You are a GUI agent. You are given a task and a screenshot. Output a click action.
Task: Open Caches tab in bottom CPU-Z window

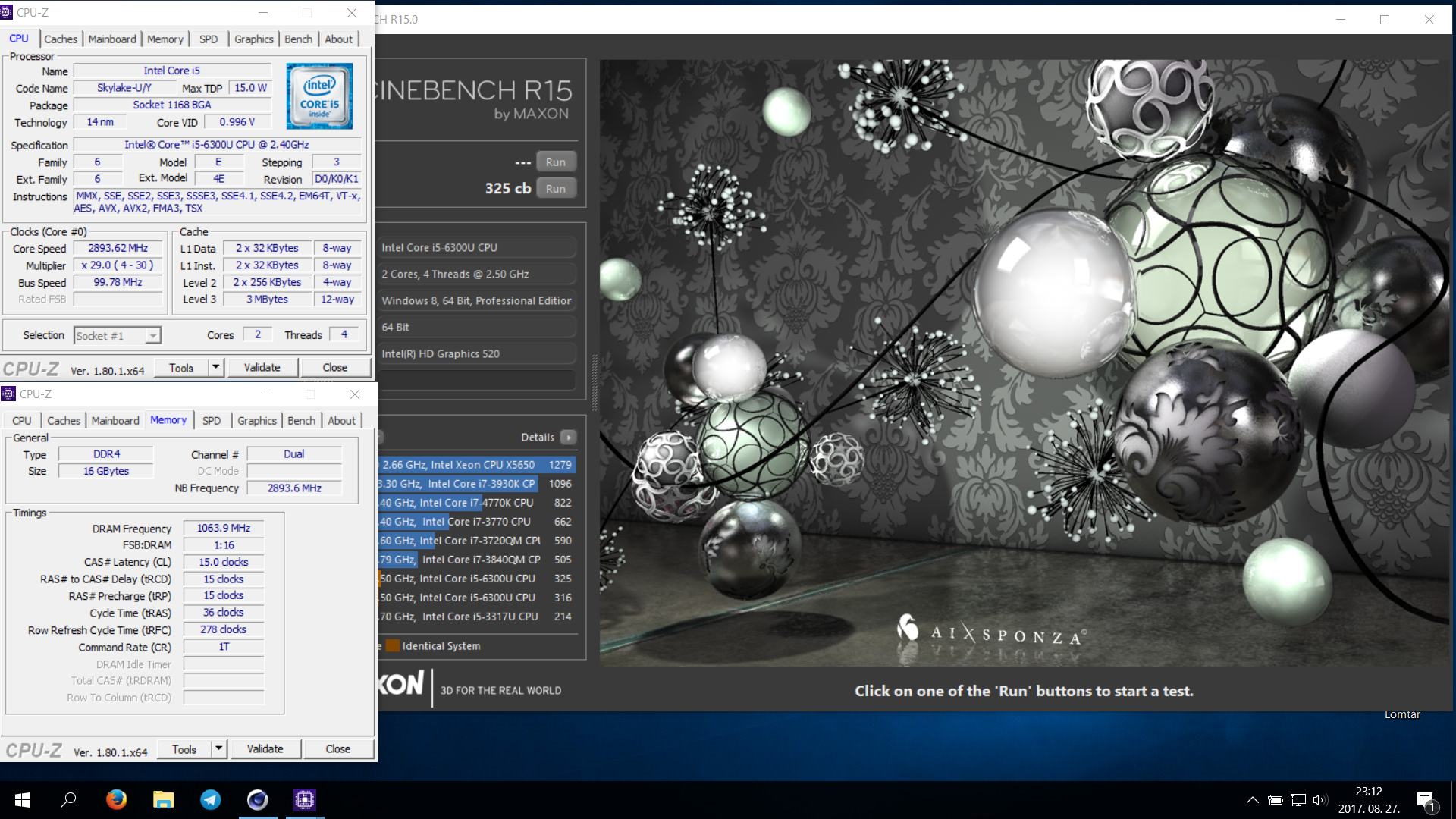click(64, 420)
